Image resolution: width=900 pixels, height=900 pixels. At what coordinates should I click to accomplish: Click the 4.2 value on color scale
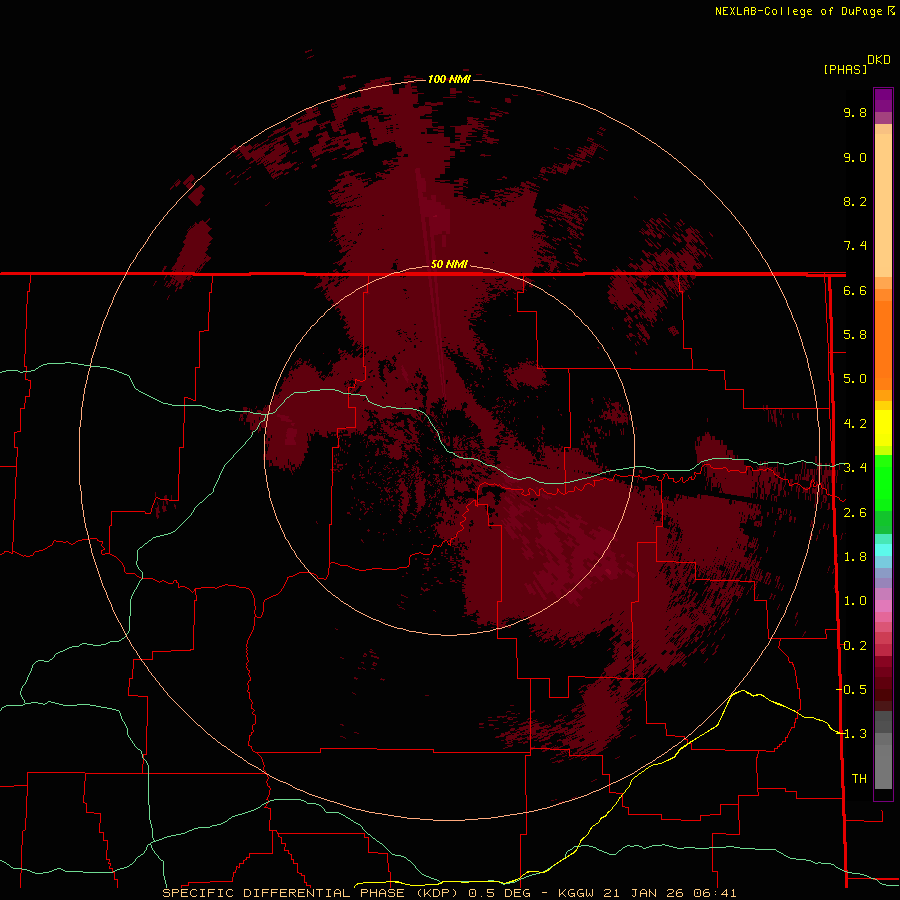pyautogui.click(x=855, y=424)
